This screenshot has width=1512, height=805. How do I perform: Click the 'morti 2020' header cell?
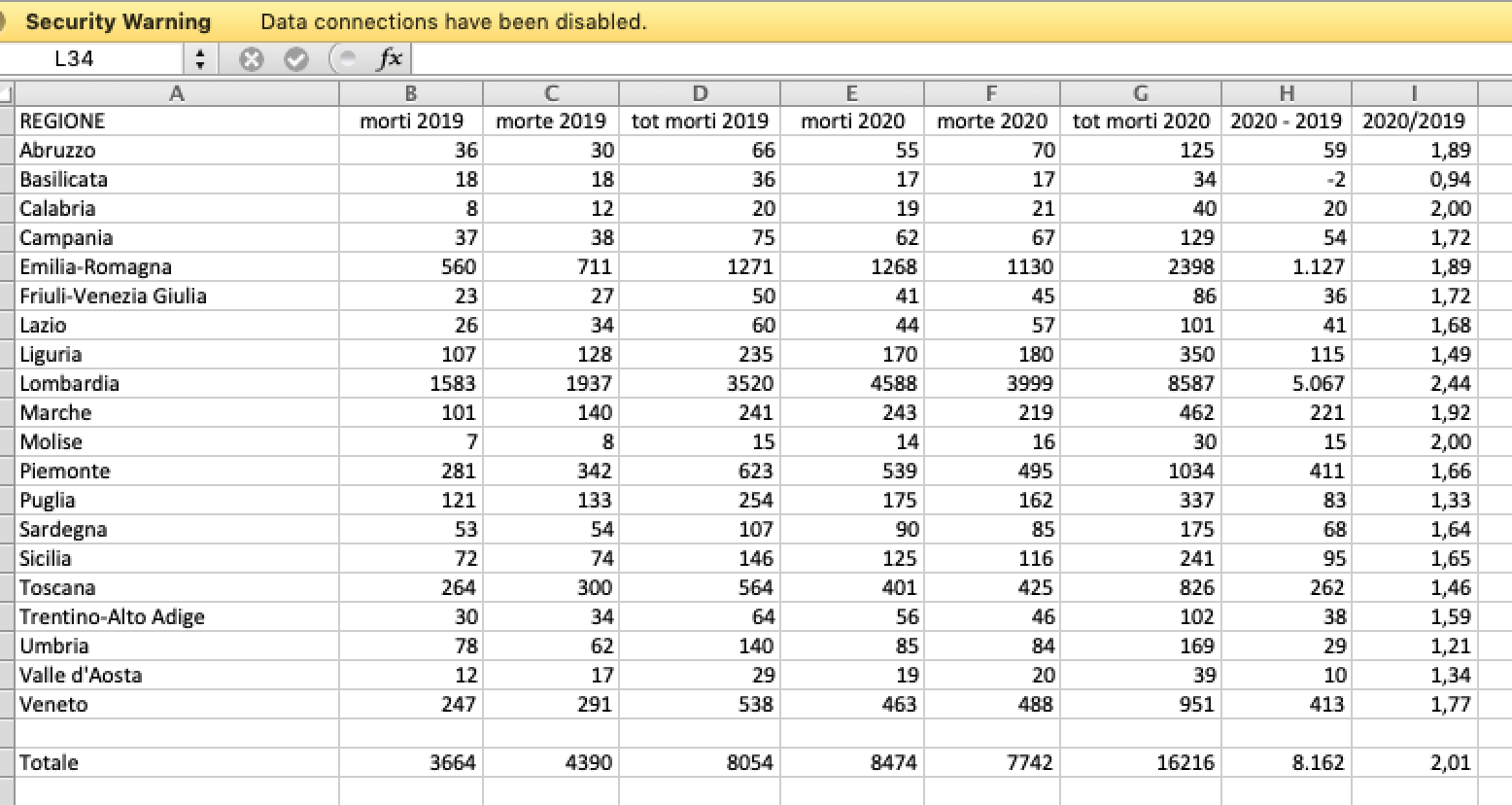pos(852,121)
